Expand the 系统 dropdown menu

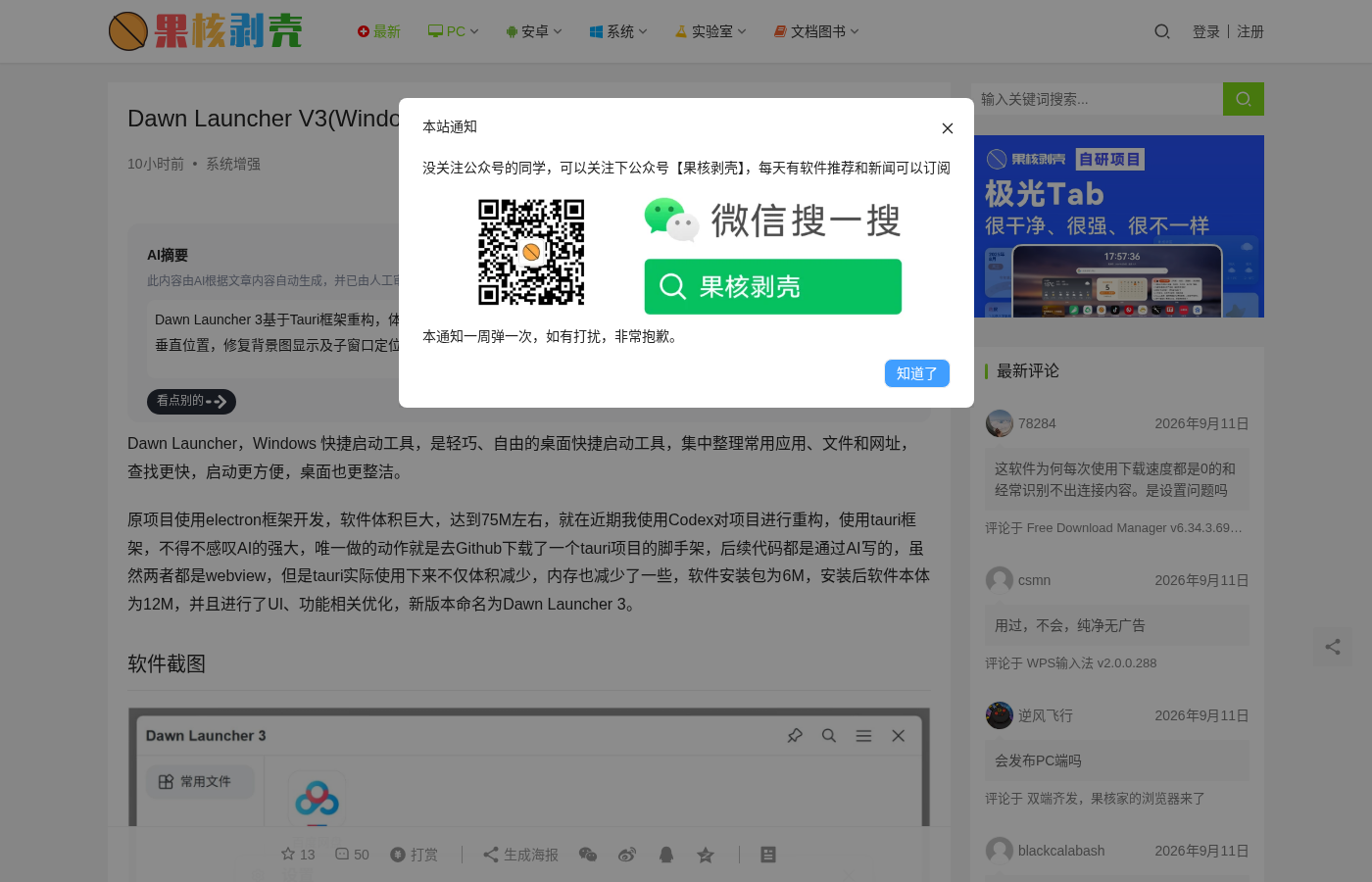click(x=618, y=31)
